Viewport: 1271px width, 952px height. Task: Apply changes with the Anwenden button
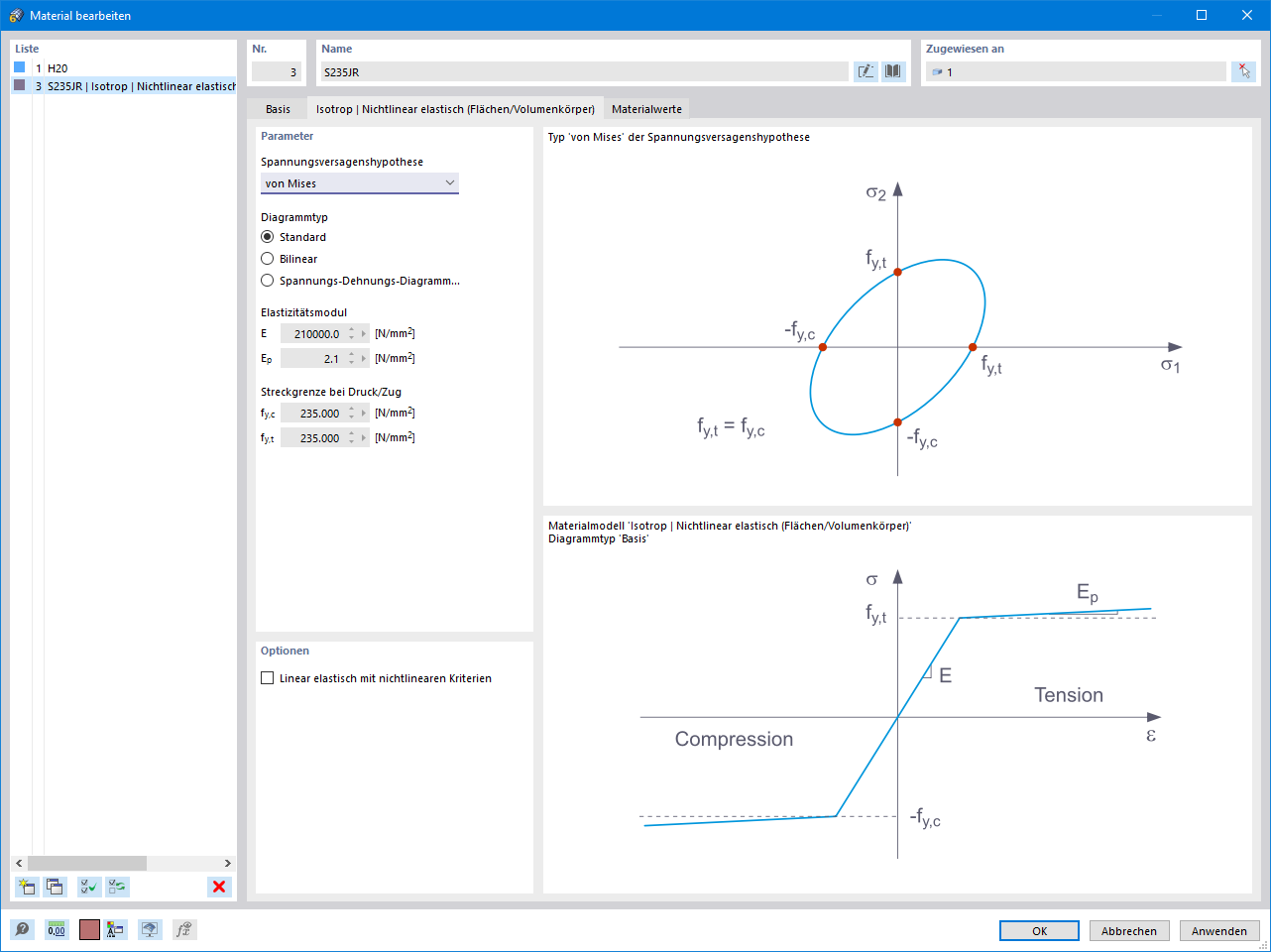point(1218,930)
